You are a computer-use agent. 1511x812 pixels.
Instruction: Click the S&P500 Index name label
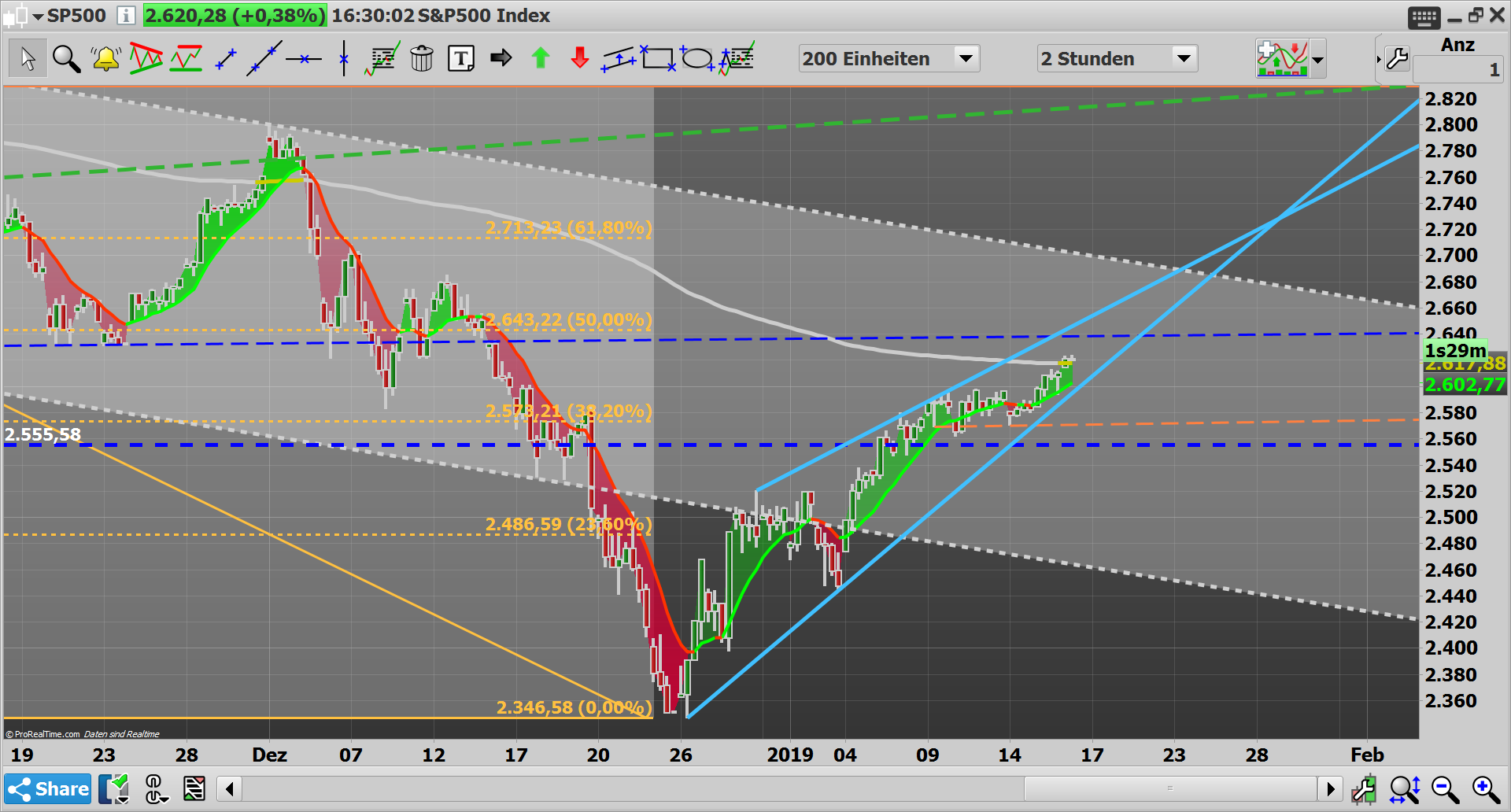pyautogui.click(x=483, y=15)
